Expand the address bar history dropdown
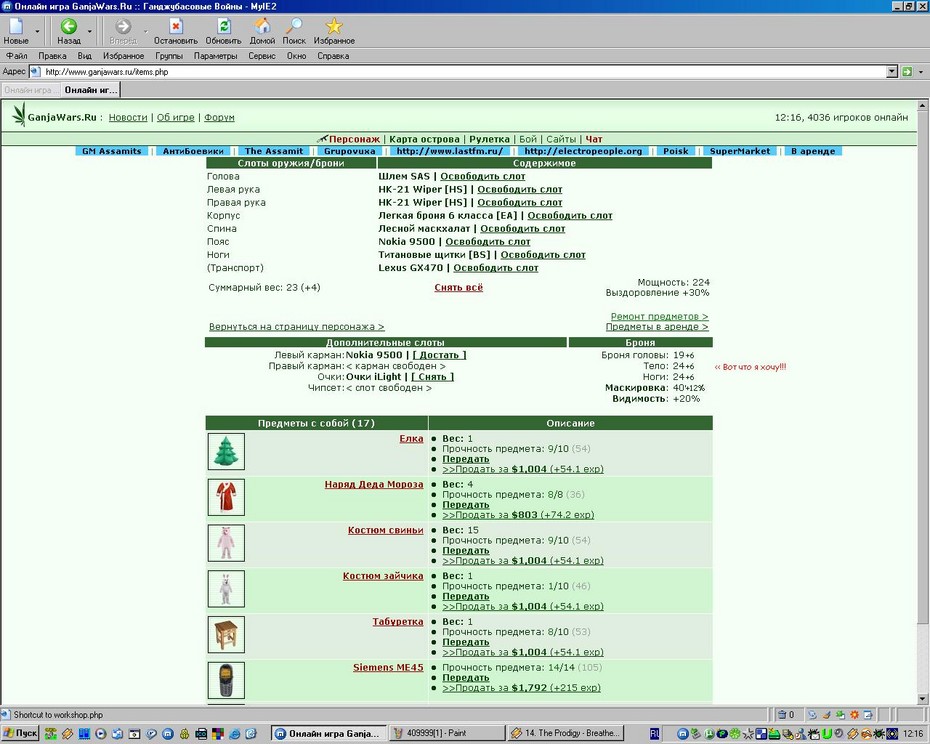The height and width of the screenshot is (744, 930). click(x=892, y=72)
